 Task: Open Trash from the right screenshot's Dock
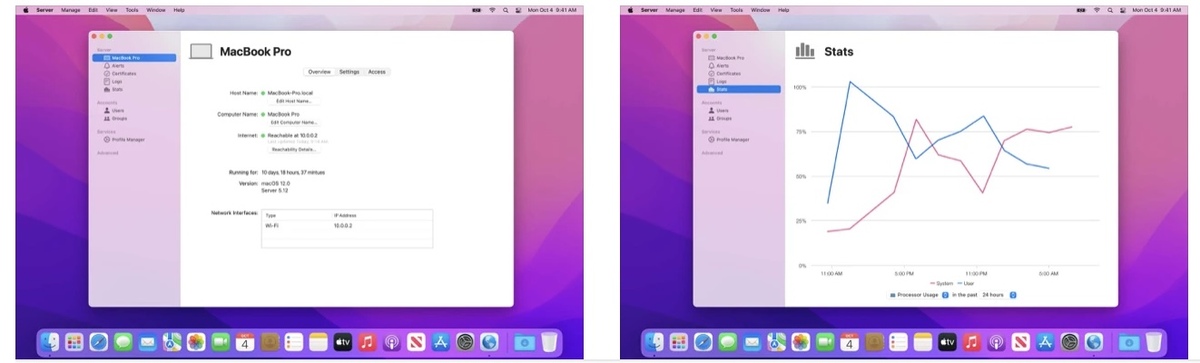click(1154, 341)
